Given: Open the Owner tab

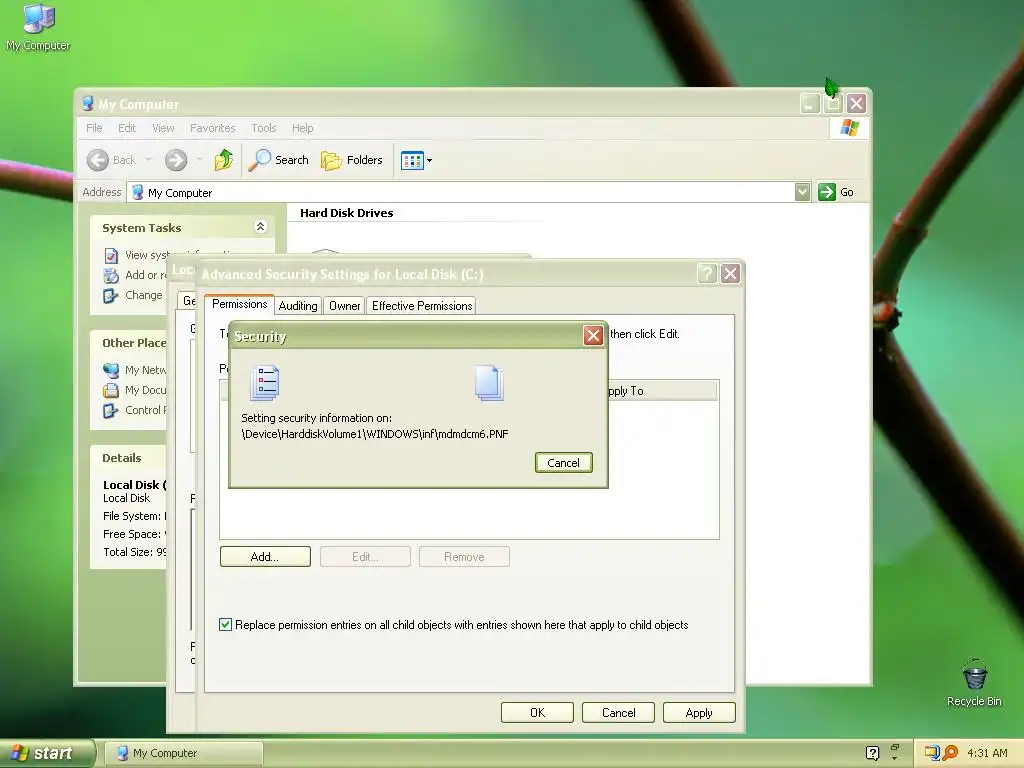Looking at the screenshot, I should (x=344, y=306).
